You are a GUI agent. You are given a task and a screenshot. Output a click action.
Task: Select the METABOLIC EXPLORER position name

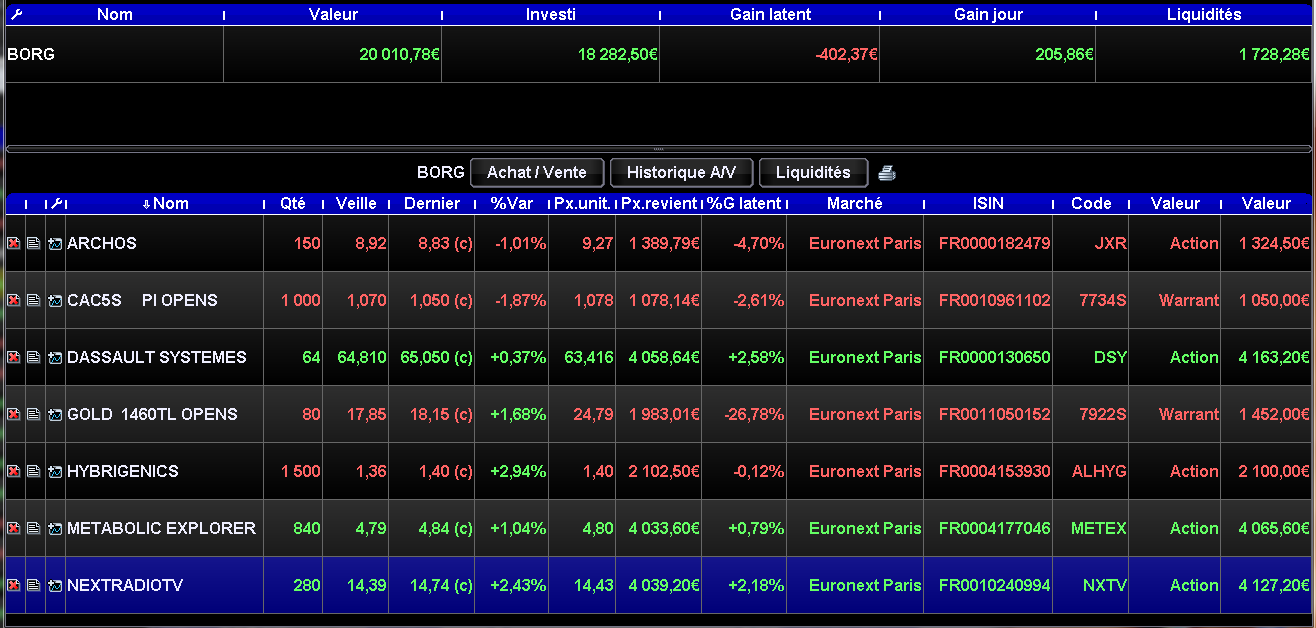[161, 528]
